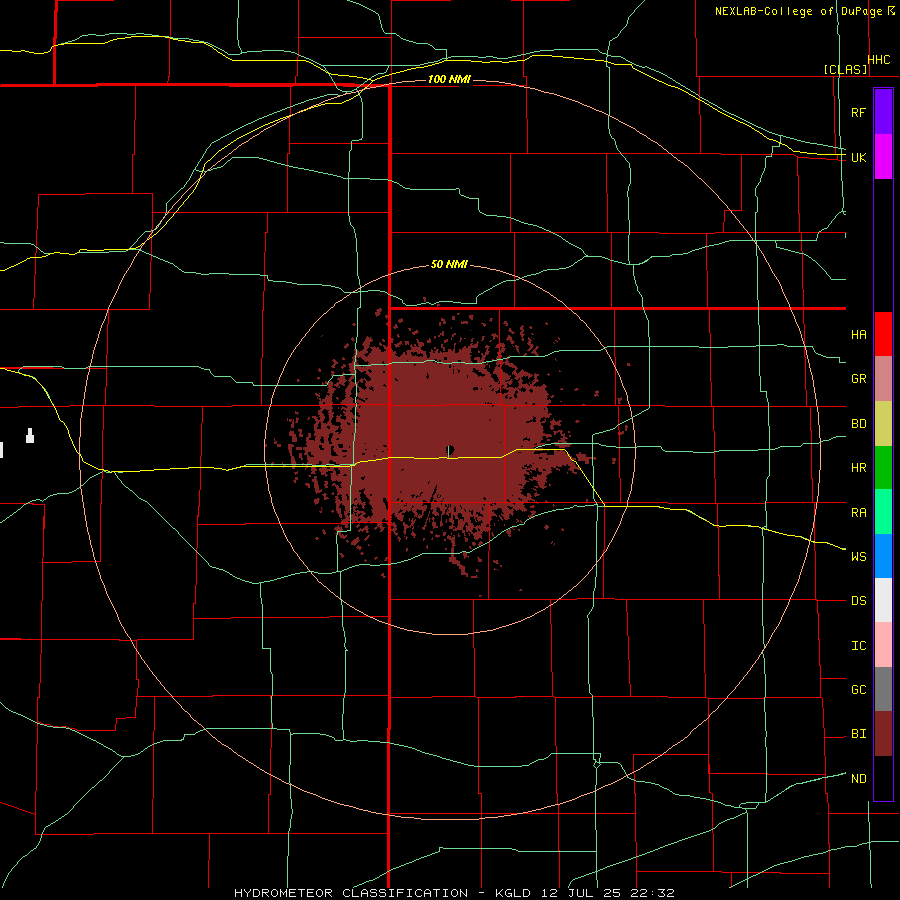Click the GR legend label
This screenshot has width=900, height=900.
858,379
